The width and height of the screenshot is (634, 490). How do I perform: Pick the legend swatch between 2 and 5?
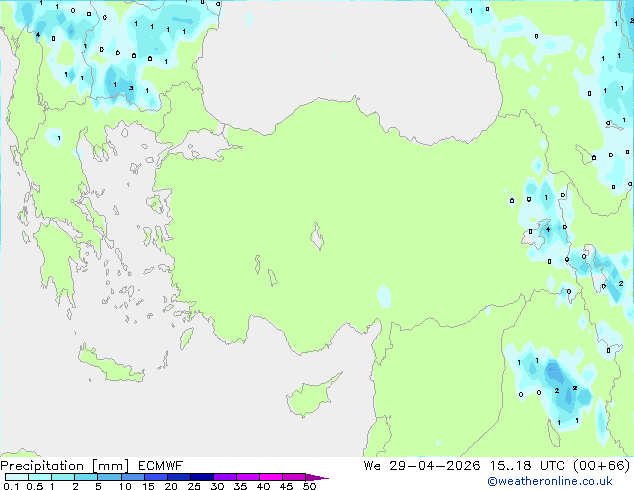click(86, 477)
